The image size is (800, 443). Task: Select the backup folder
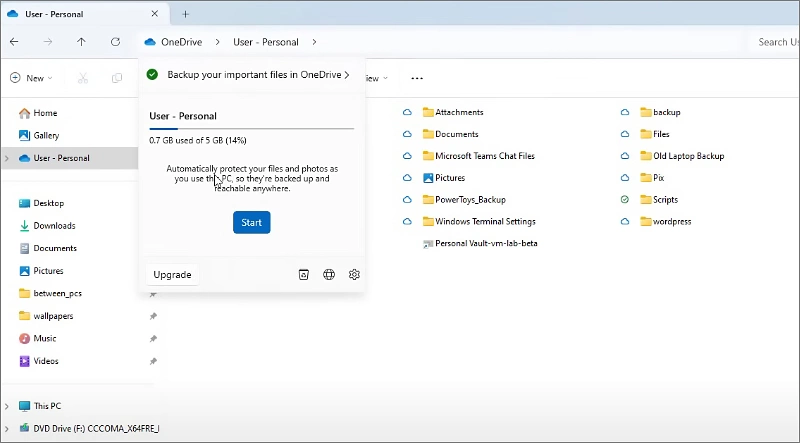pyautogui.click(x=660, y=112)
